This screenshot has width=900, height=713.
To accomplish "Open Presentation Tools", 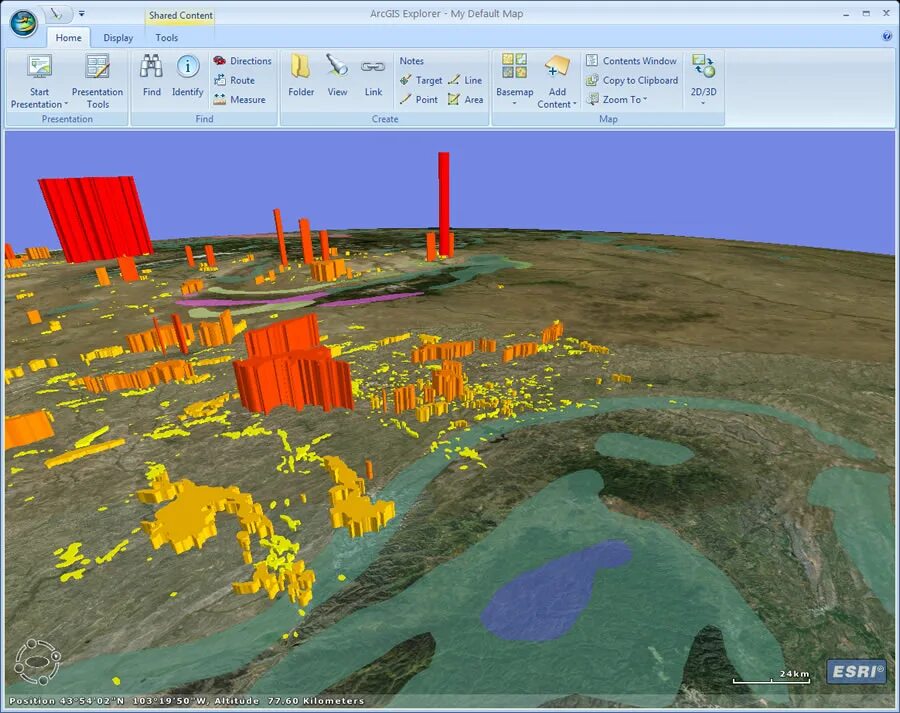I will [x=98, y=81].
